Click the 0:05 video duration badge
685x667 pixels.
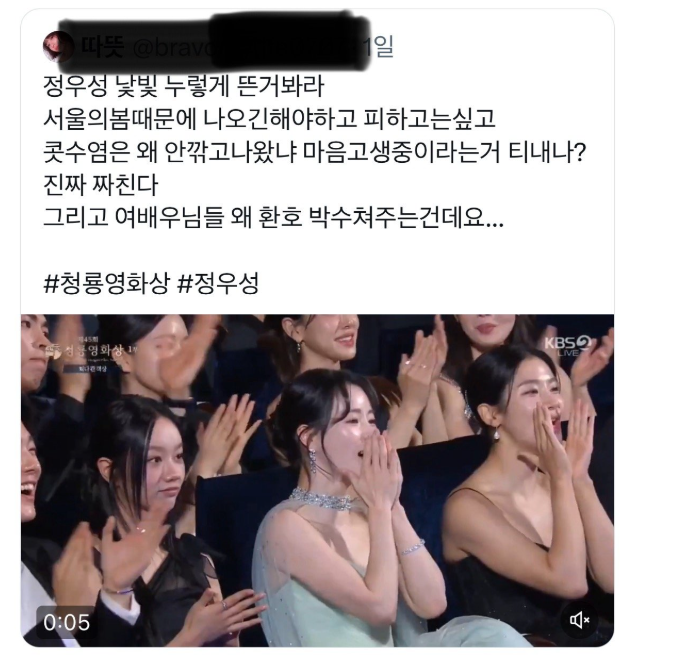[x=66, y=622]
